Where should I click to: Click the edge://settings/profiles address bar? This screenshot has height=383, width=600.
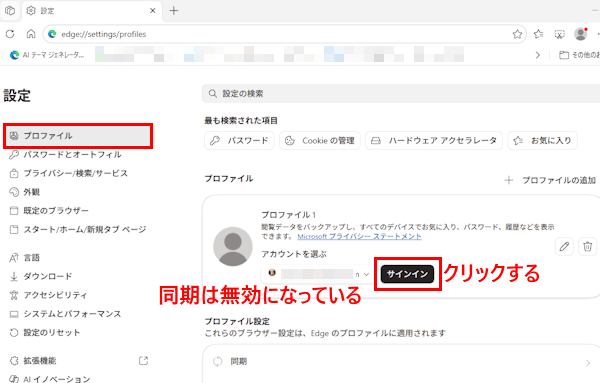coord(284,34)
